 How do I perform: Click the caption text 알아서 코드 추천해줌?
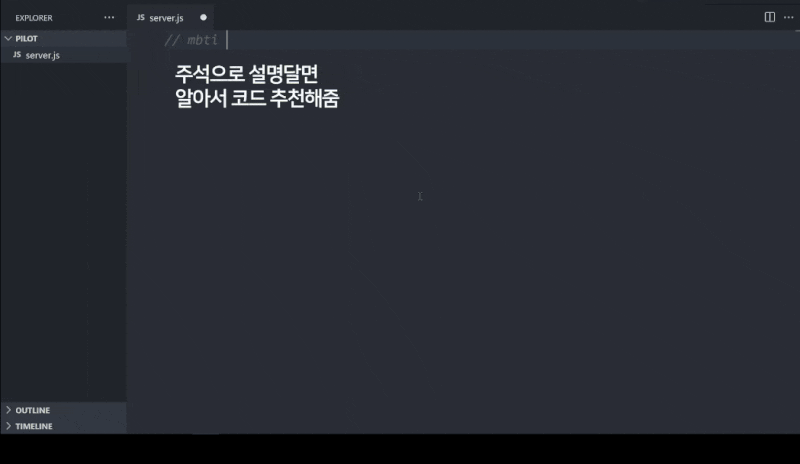pos(257,98)
